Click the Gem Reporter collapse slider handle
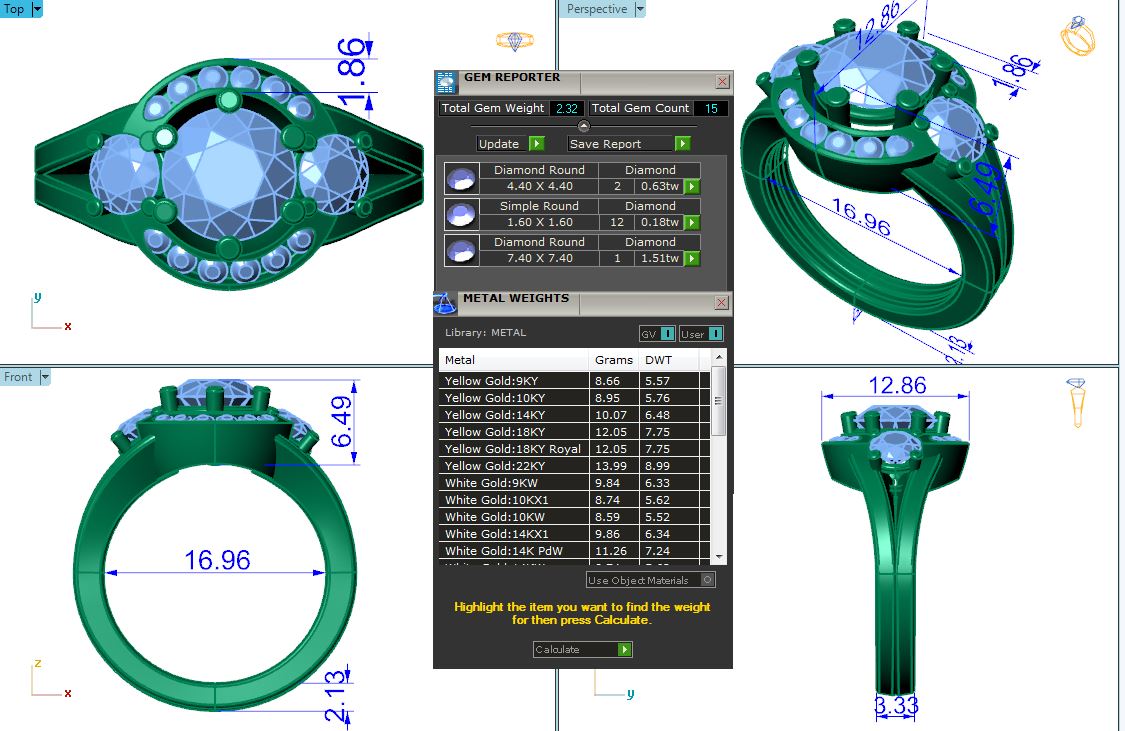Screen dimensions: 1125x731 [584, 126]
